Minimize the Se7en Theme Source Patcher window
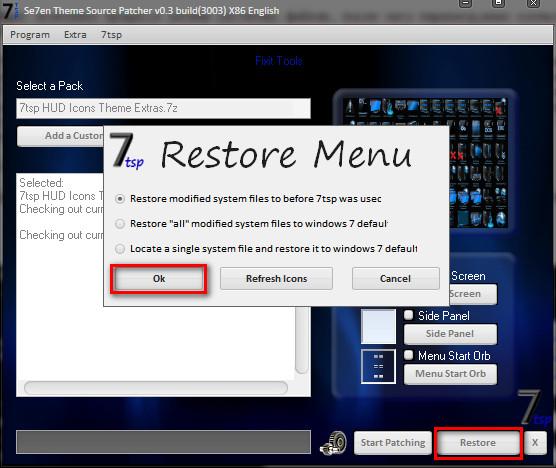Viewport: 556px width, 468px height. tap(466, 4)
